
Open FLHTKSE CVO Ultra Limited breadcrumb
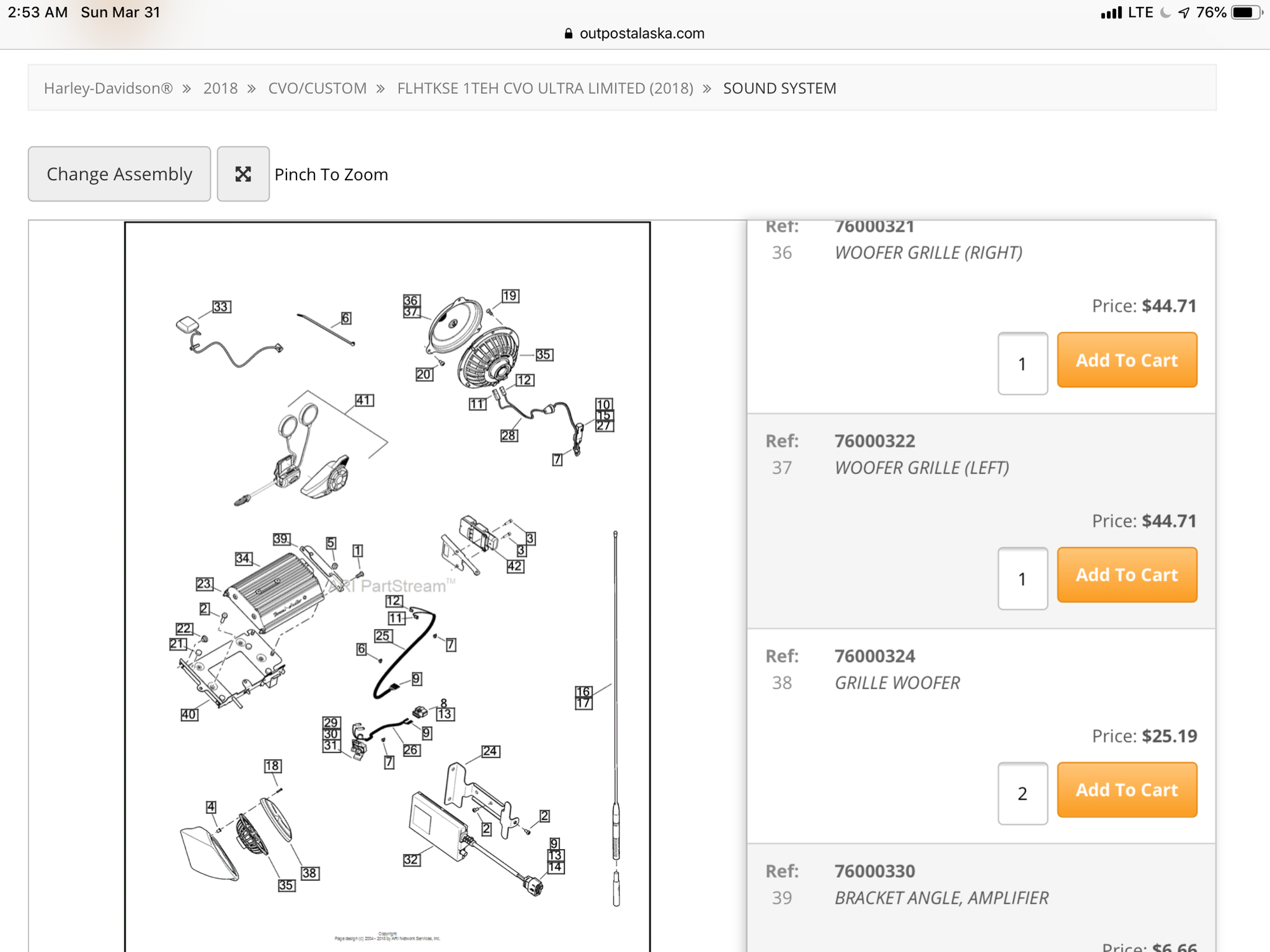pyautogui.click(x=545, y=88)
